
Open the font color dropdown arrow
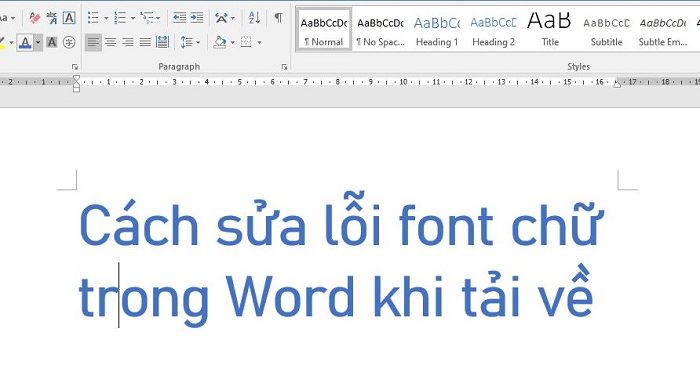tap(38, 42)
